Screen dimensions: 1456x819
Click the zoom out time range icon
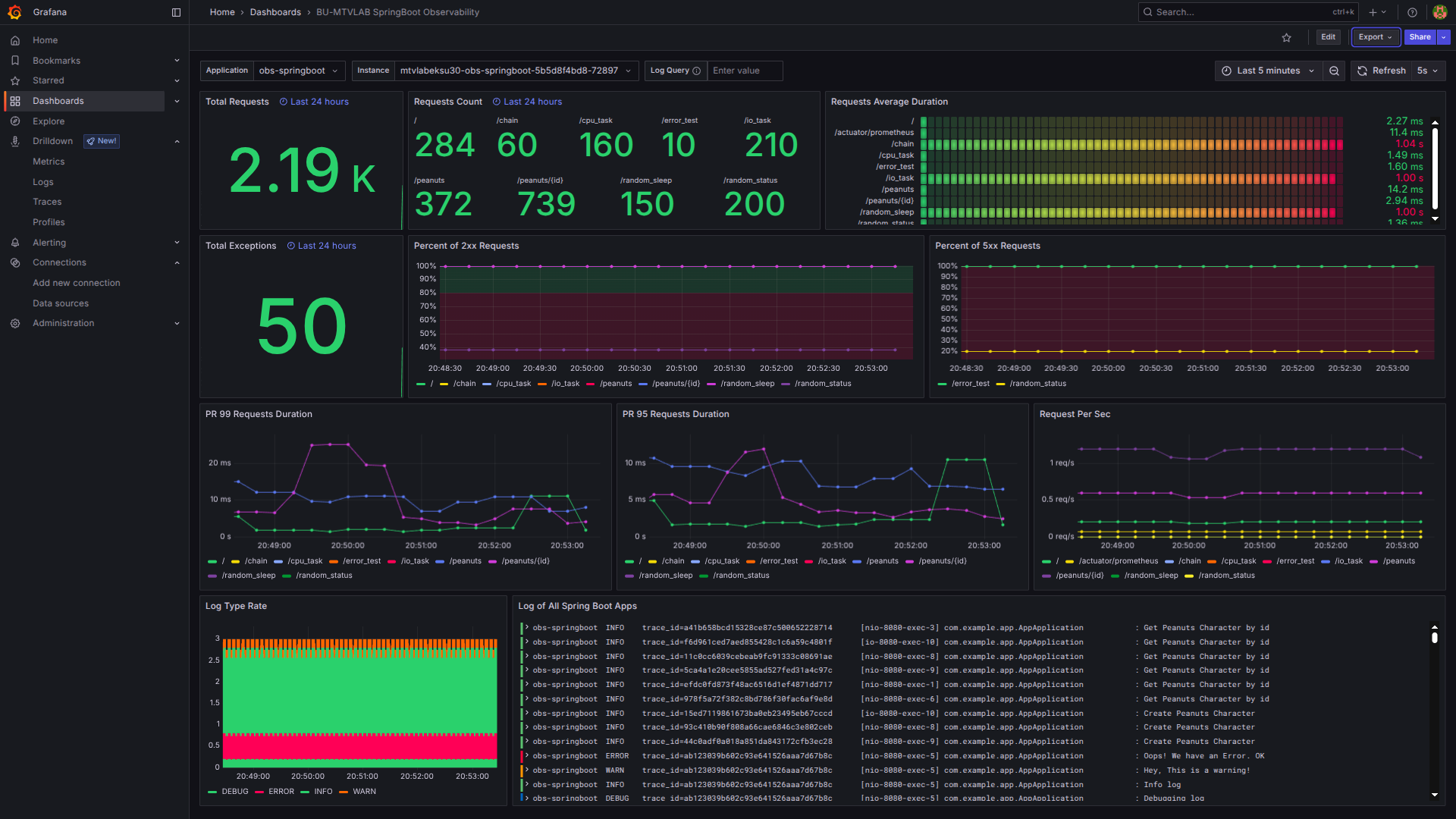pyautogui.click(x=1334, y=71)
